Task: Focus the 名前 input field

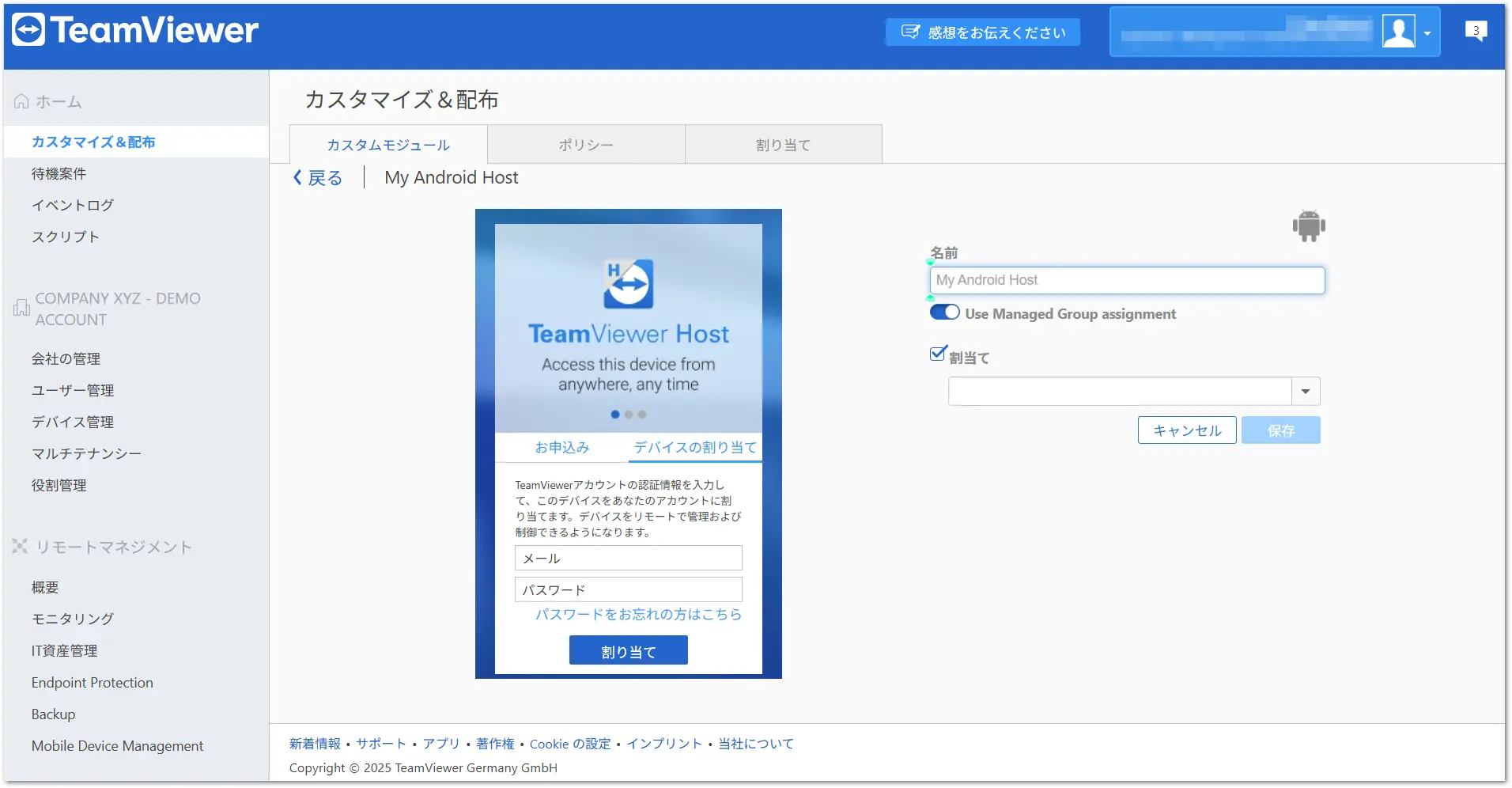Action: pos(1127,280)
